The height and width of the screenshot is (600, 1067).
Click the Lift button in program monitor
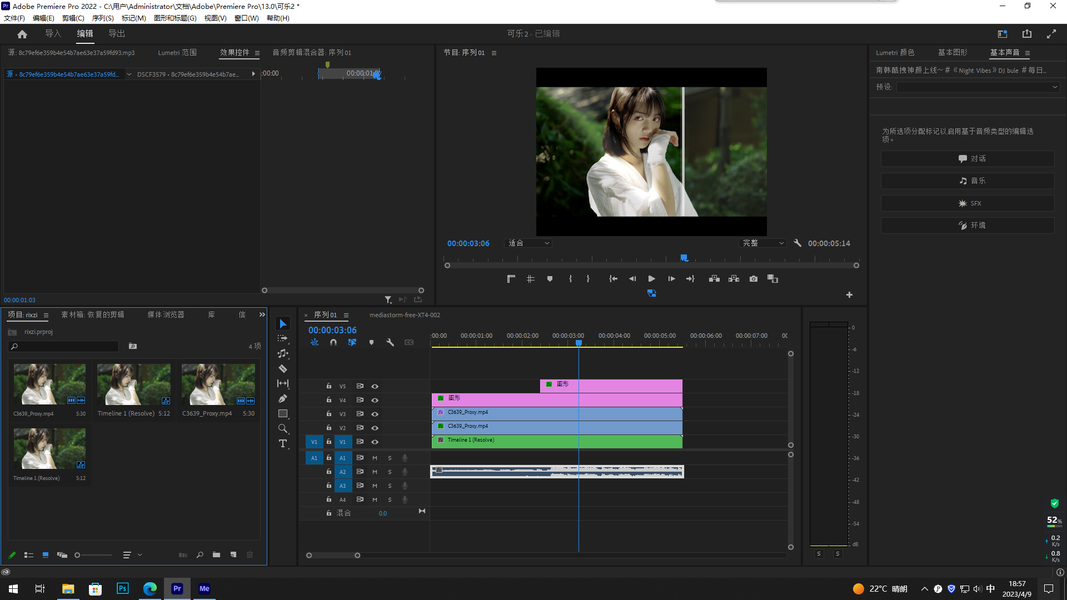pyautogui.click(x=714, y=279)
